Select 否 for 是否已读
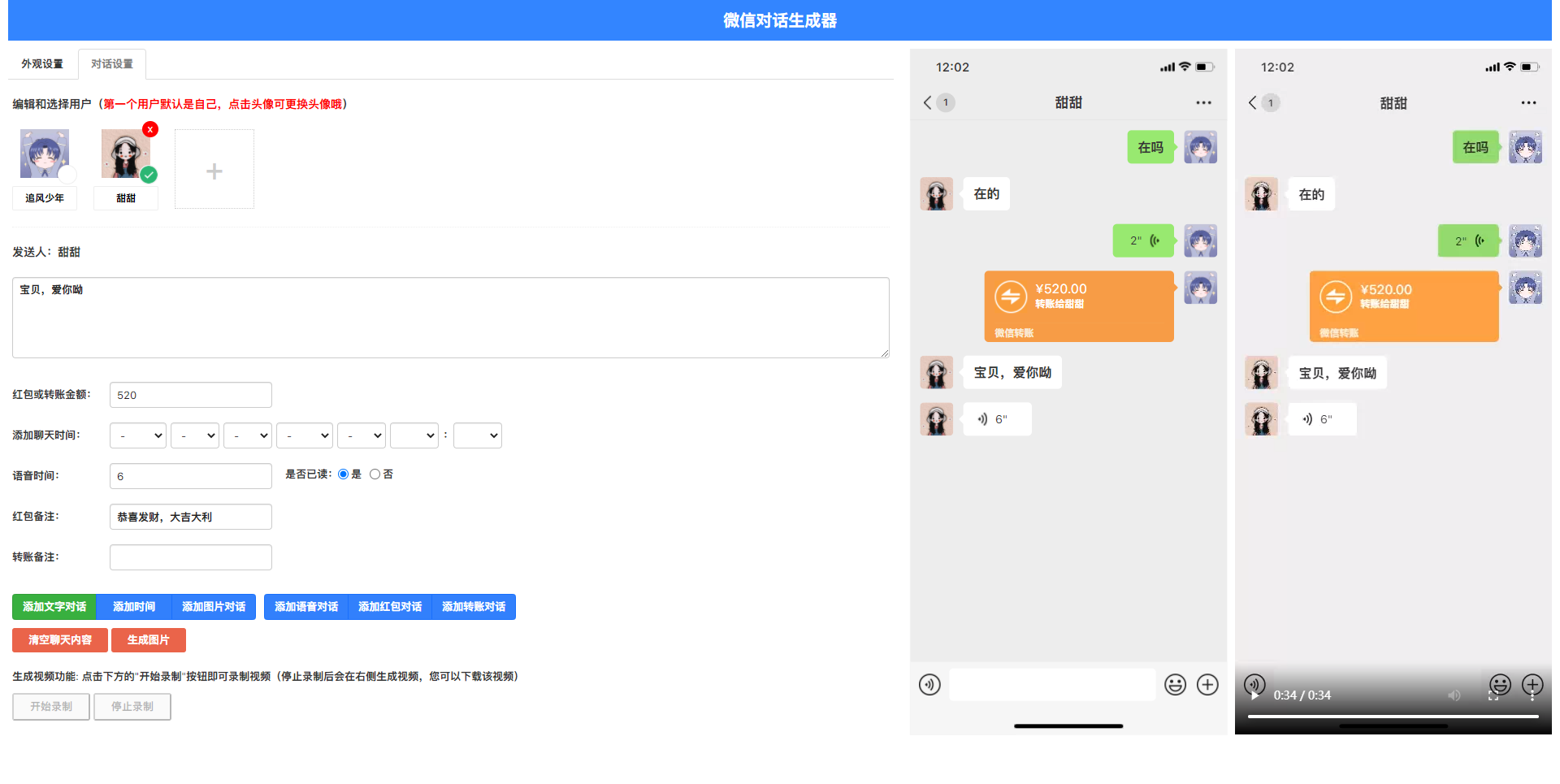This screenshot has height=784, width=1560. pyautogui.click(x=375, y=474)
